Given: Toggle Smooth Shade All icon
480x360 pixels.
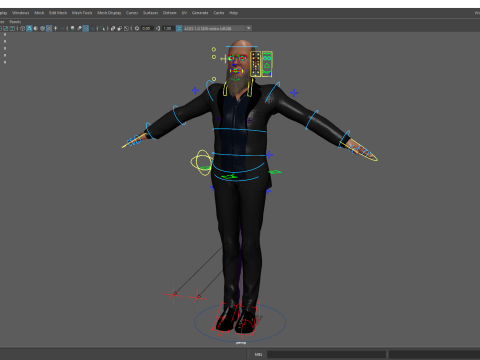Looking at the screenshot, I should pos(29,28).
